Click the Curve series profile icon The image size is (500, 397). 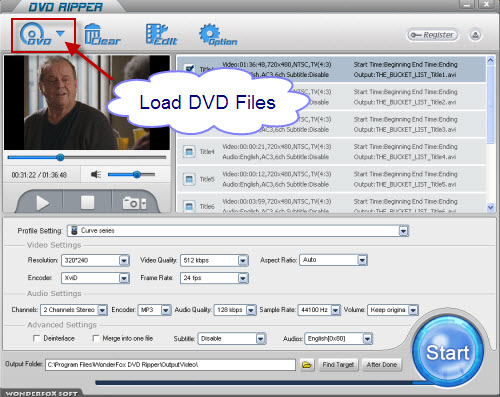[75, 231]
